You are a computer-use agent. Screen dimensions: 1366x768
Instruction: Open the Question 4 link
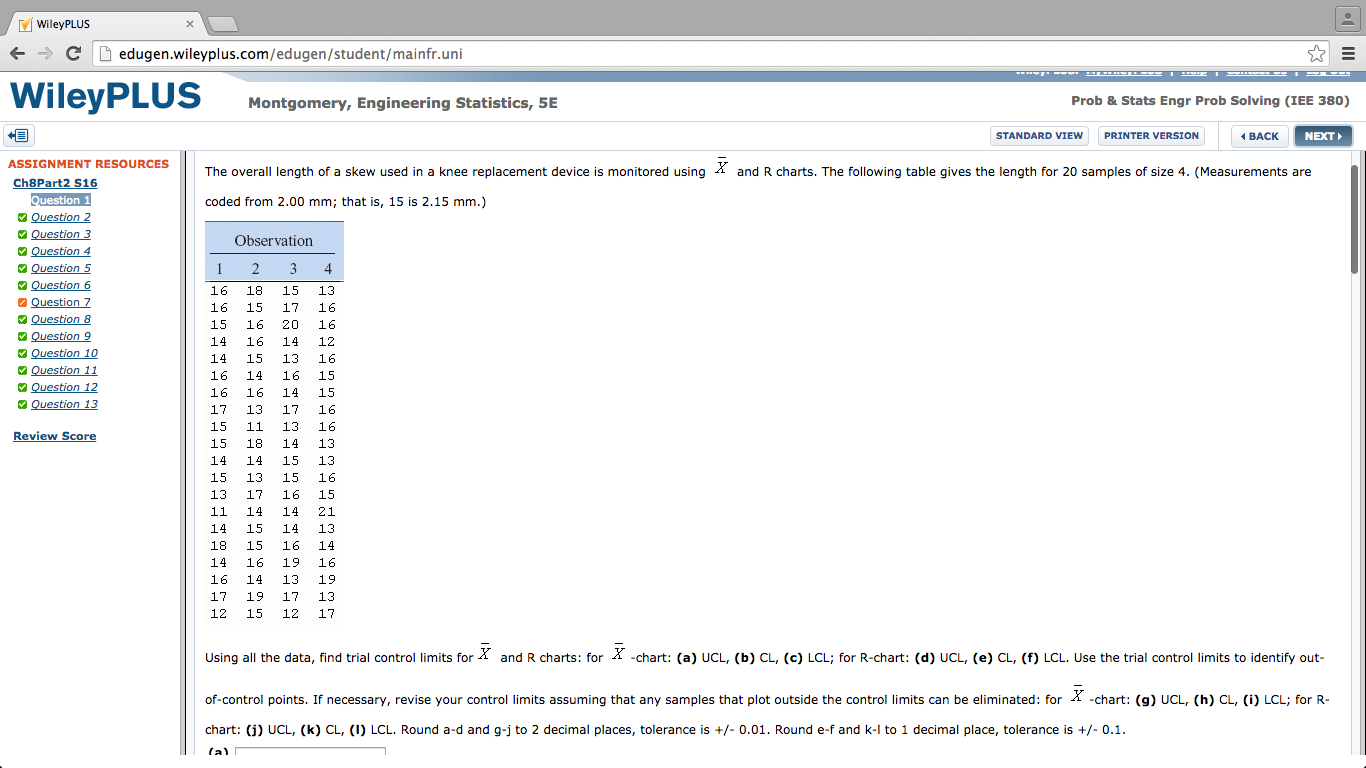click(61, 251)
